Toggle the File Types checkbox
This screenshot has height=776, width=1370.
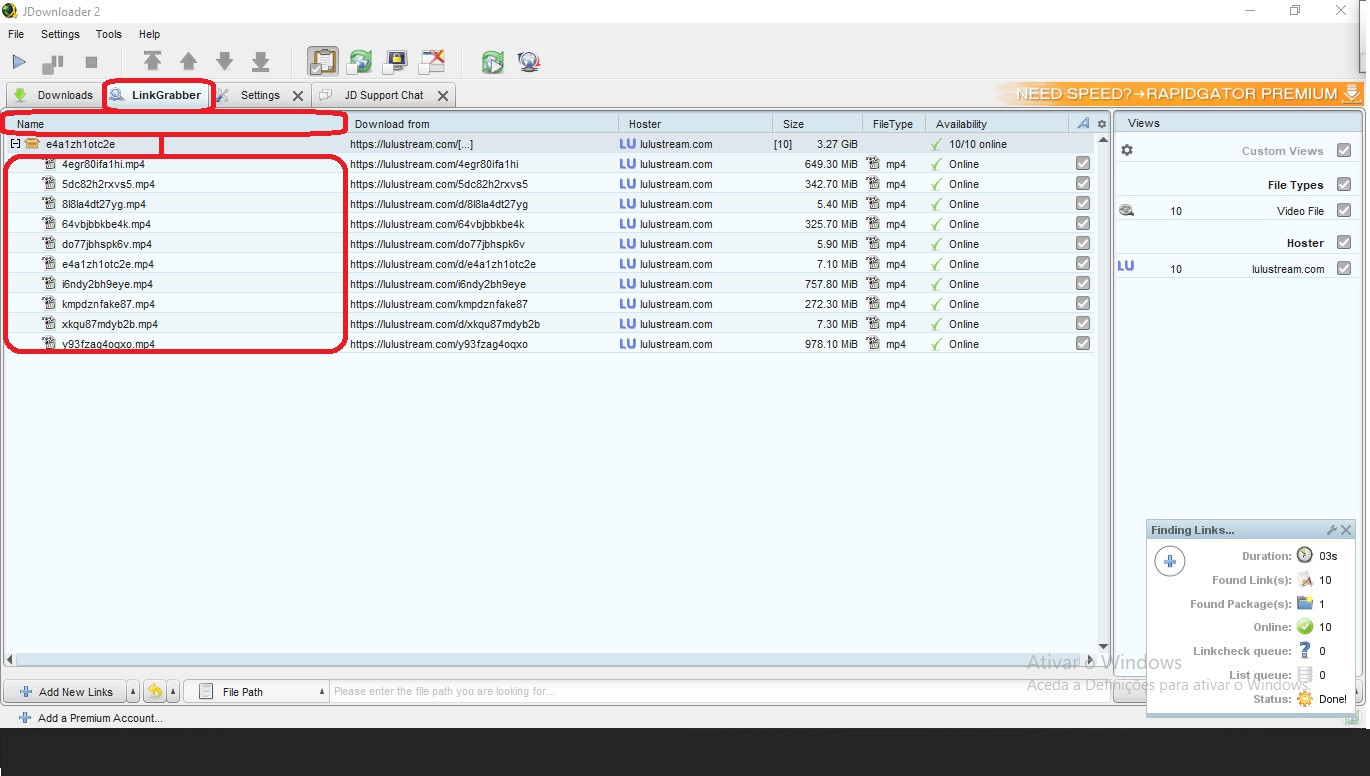(x=1344, y=185)
